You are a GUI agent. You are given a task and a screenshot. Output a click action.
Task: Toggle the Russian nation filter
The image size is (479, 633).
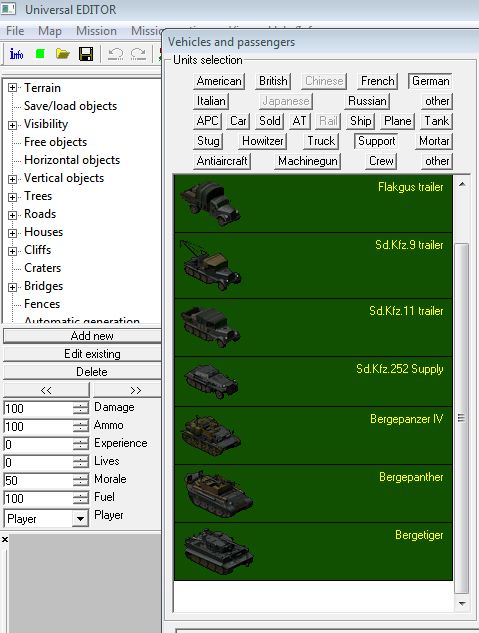pyautogui.click(x=367, y=101)
